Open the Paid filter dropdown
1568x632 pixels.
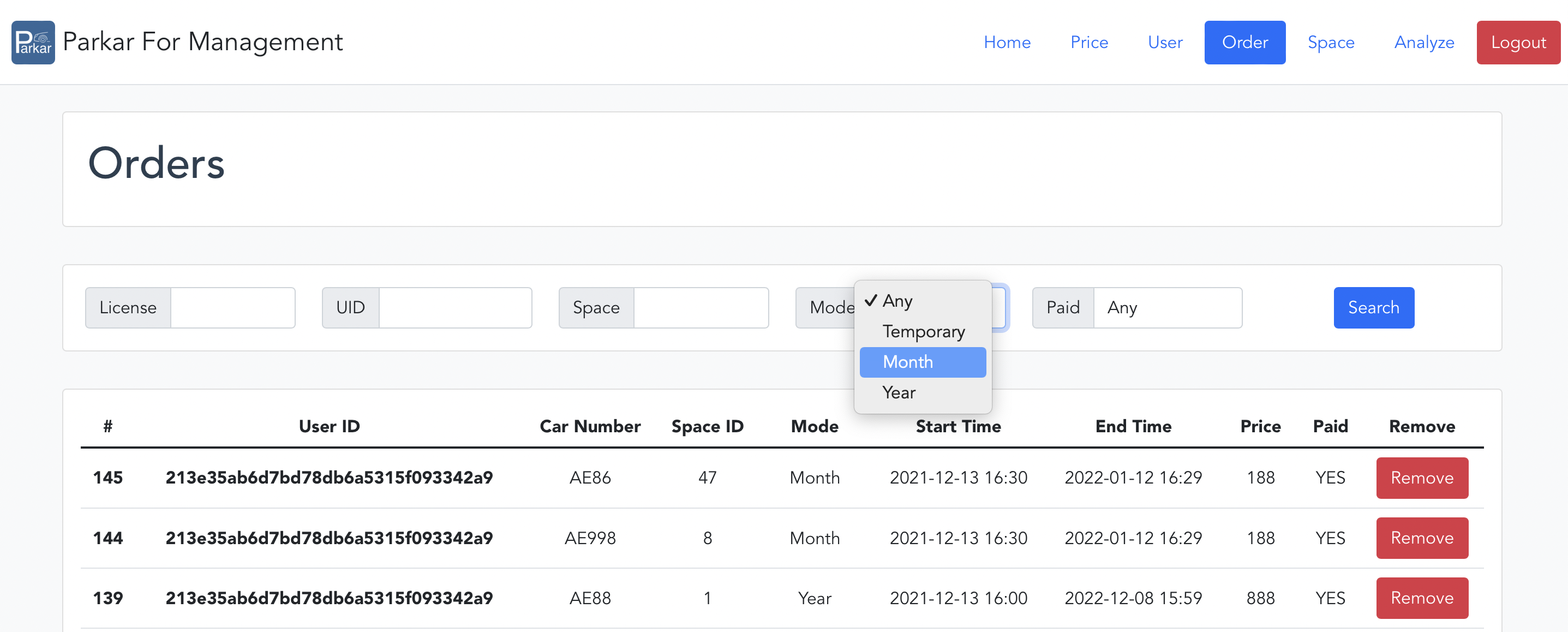pyautogui.click(x=1166, y=307)
